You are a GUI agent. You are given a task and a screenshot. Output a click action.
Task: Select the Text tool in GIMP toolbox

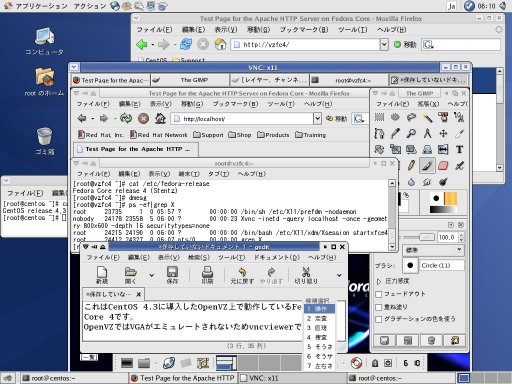click(459, 149)
